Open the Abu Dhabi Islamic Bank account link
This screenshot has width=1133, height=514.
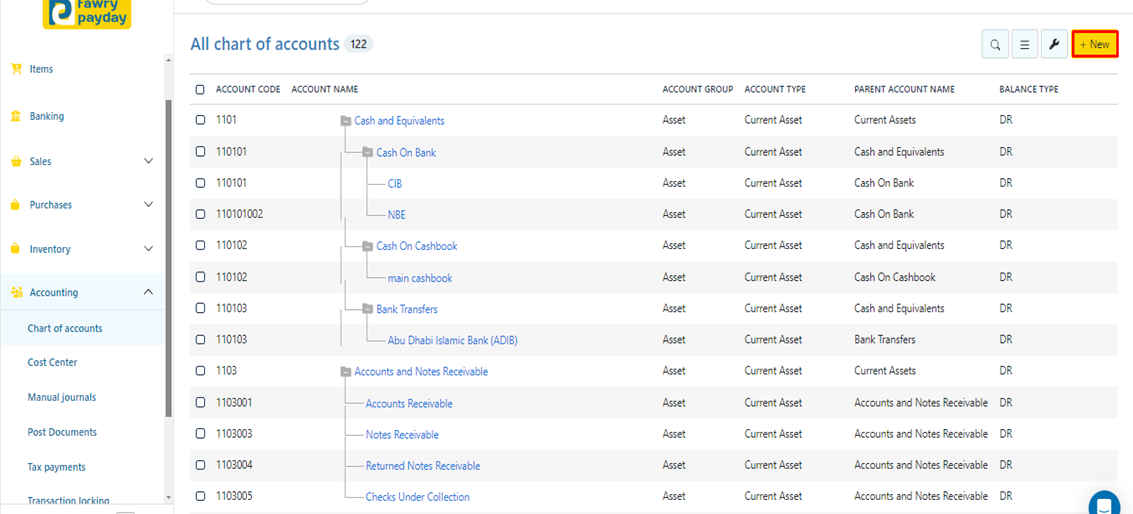(452, 340)
